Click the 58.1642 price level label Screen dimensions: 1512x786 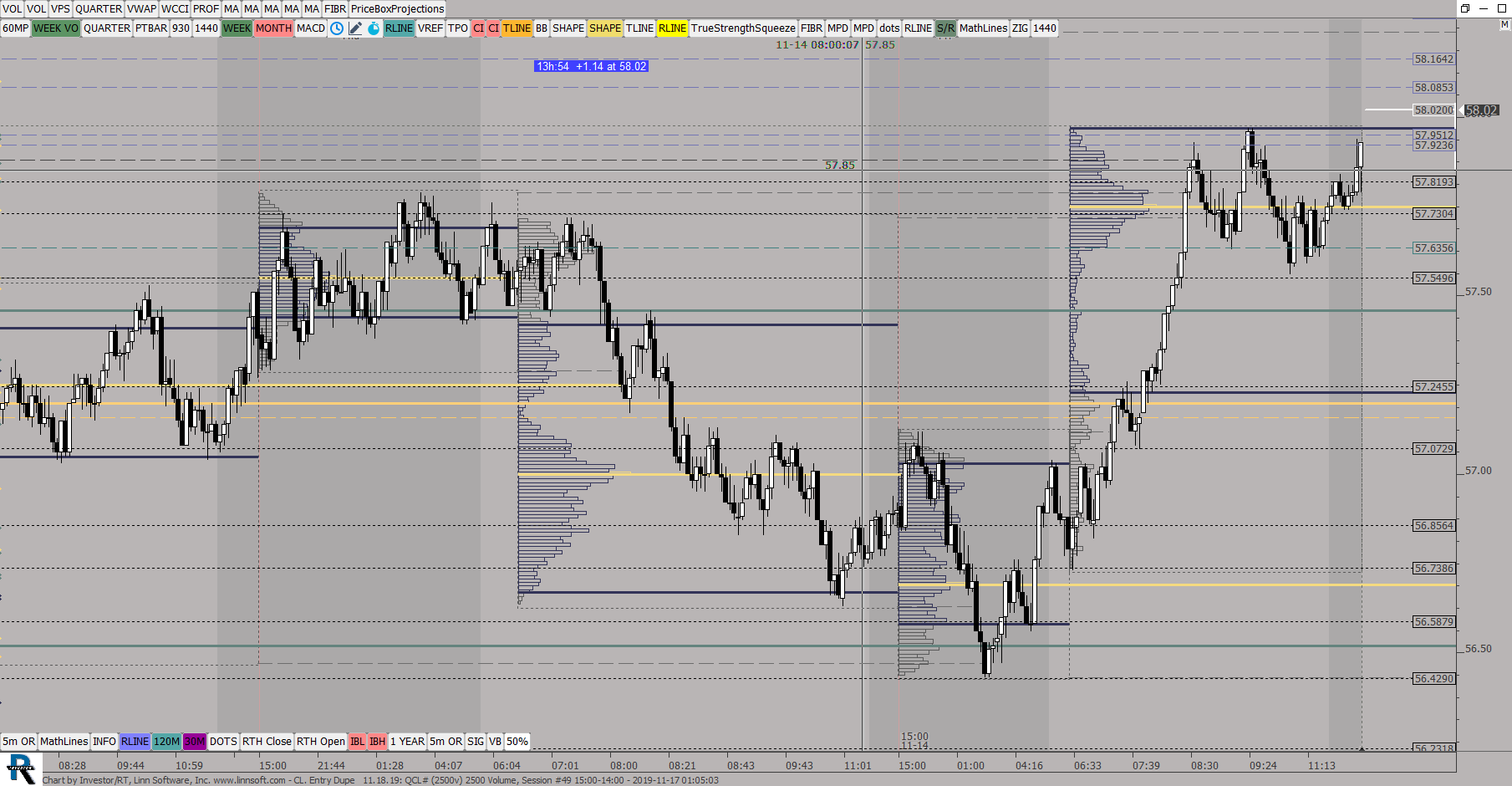pyautogui.click(x=1433, y=59)
